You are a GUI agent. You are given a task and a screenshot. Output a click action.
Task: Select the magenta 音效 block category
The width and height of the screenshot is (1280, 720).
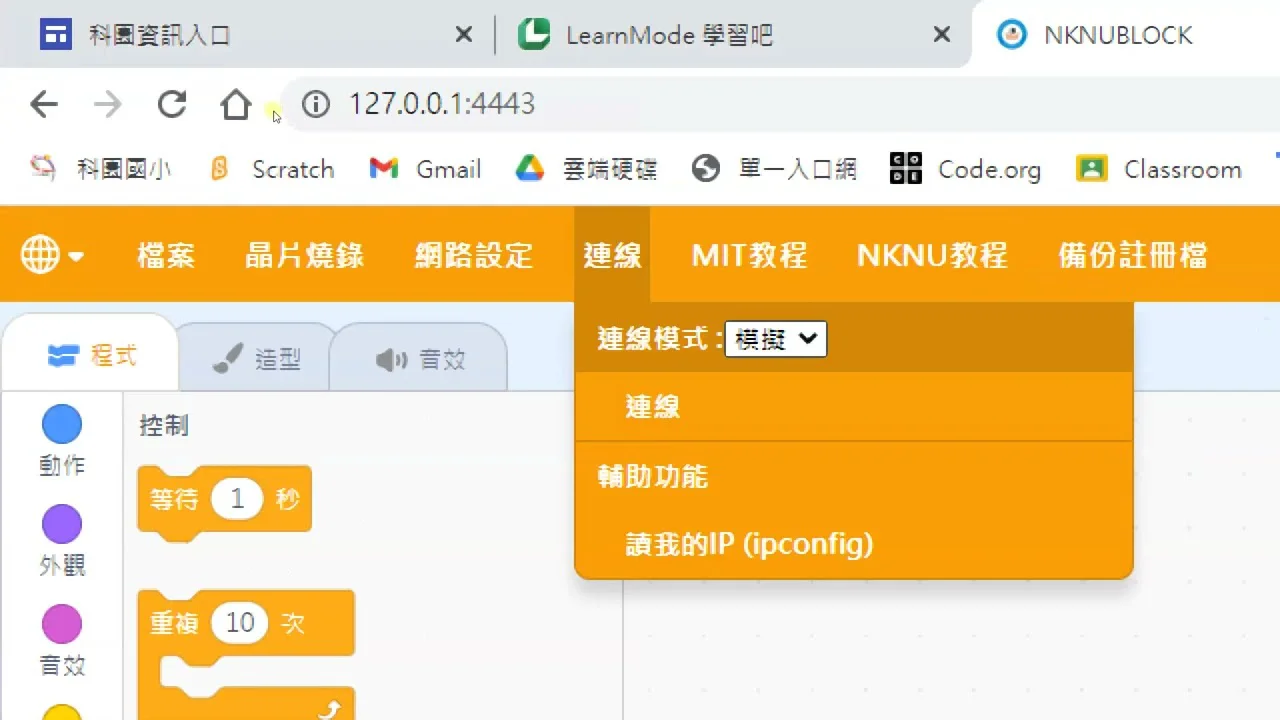pyautogui.click(x=62, y=641)
